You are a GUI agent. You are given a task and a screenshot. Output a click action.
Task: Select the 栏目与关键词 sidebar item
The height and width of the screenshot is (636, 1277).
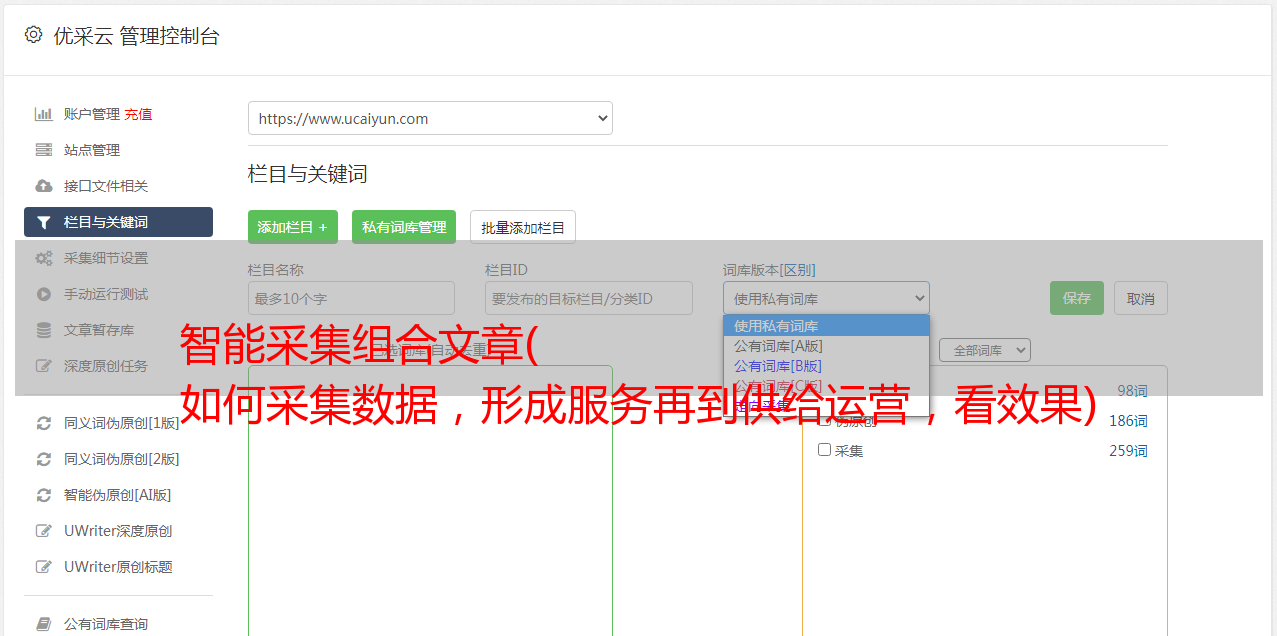click(x=118, y=222)
